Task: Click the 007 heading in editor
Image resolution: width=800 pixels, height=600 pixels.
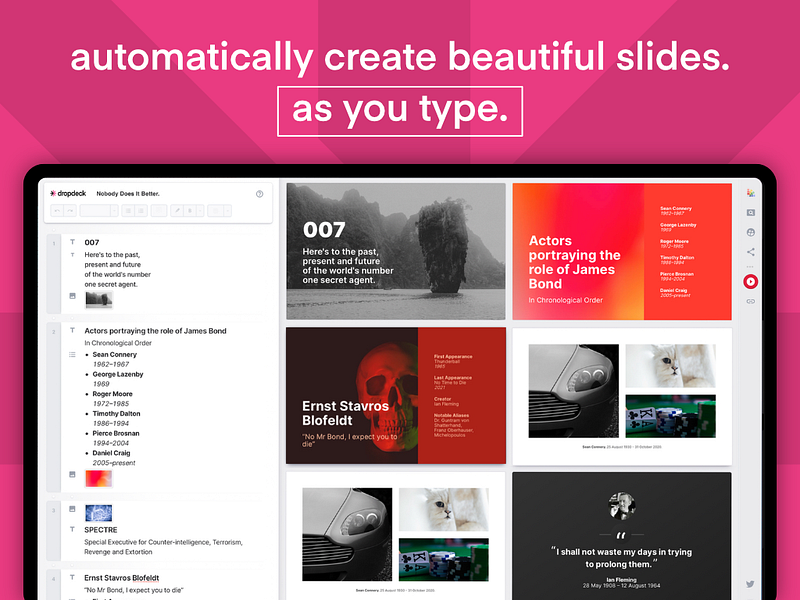Action: (x=92, y=242)
